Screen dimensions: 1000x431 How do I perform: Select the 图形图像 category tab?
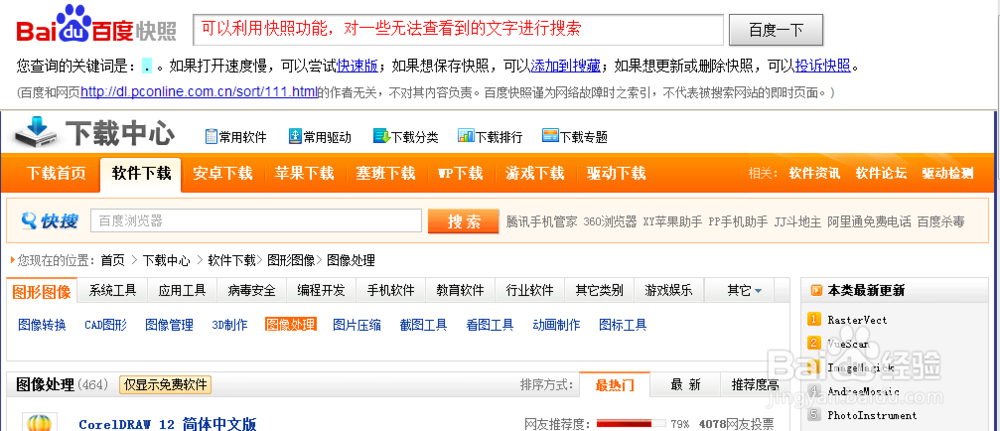42,291
